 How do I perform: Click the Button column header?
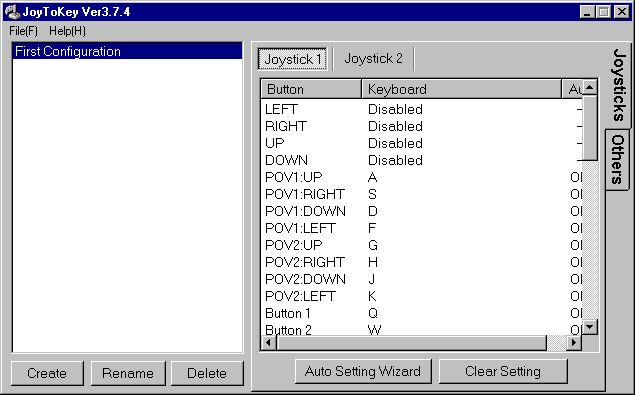pos(311,89)
